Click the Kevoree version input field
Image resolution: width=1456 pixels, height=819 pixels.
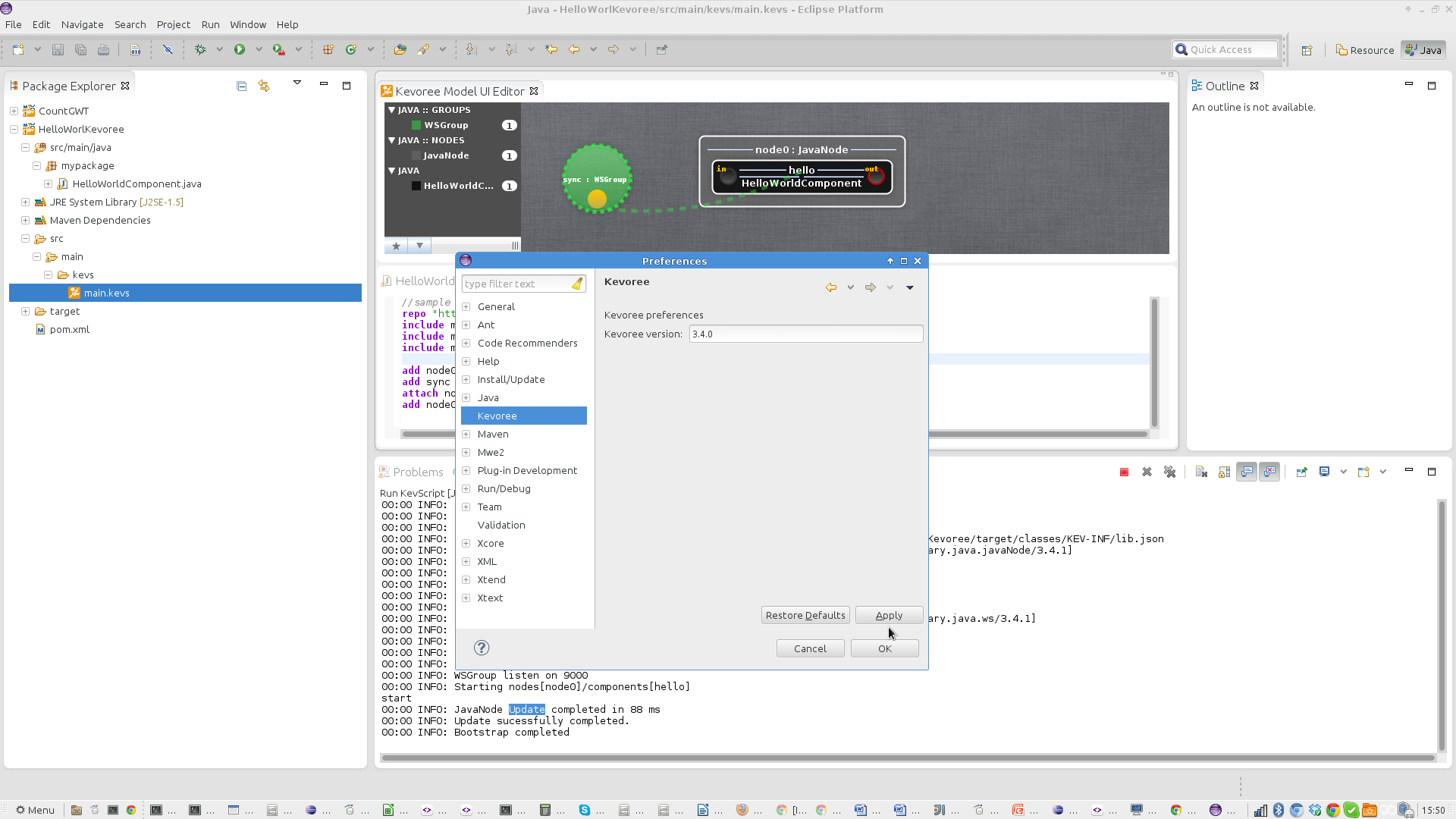tap(806, 333)
